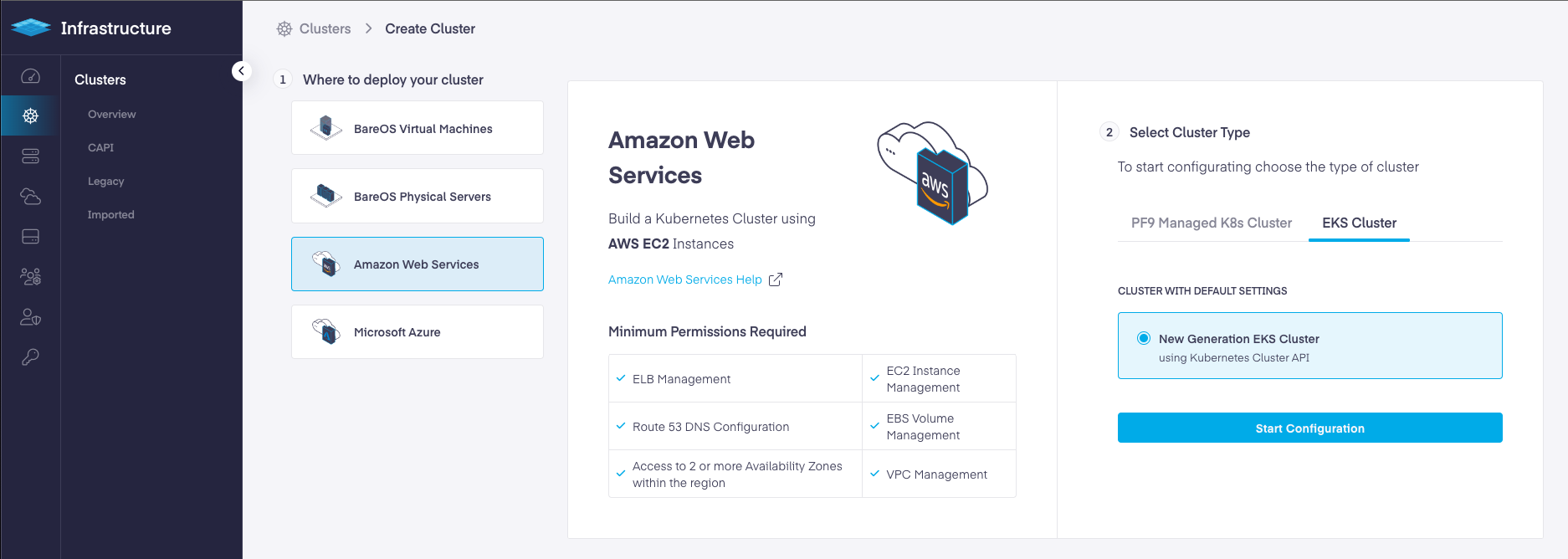Click the key icon in sidebar

(30, 357)
